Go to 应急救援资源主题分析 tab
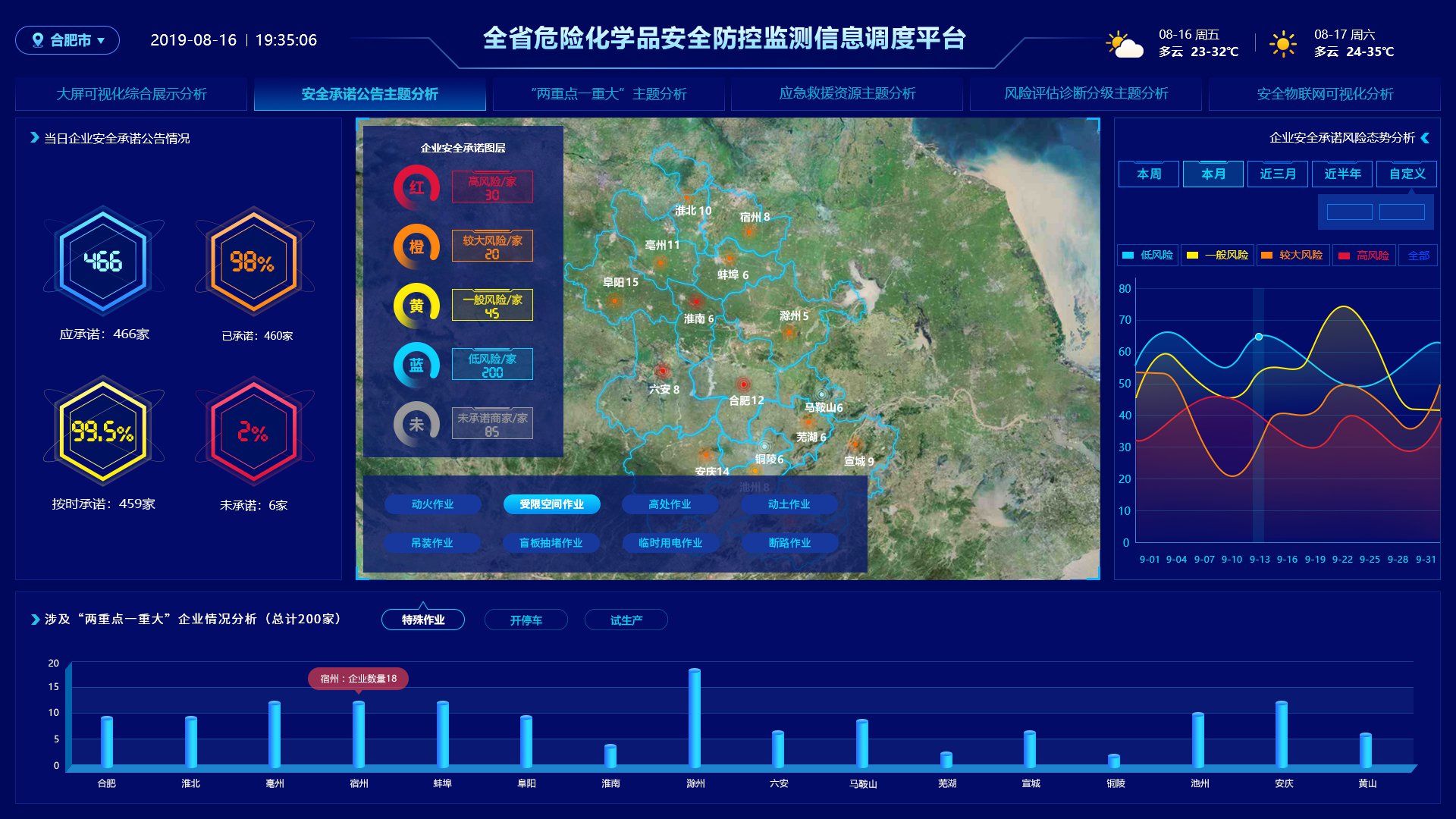 (x=847, y=94)
